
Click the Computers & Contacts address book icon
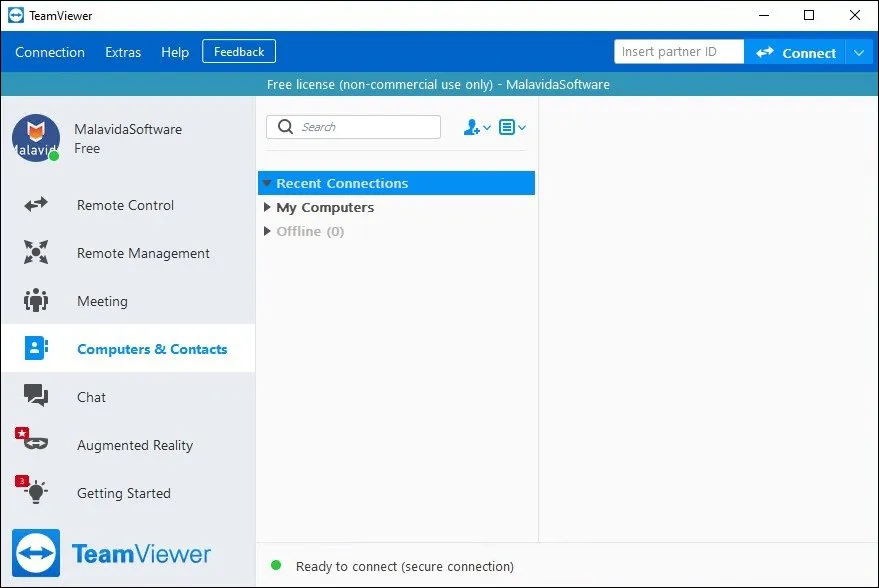pos(36,349)
